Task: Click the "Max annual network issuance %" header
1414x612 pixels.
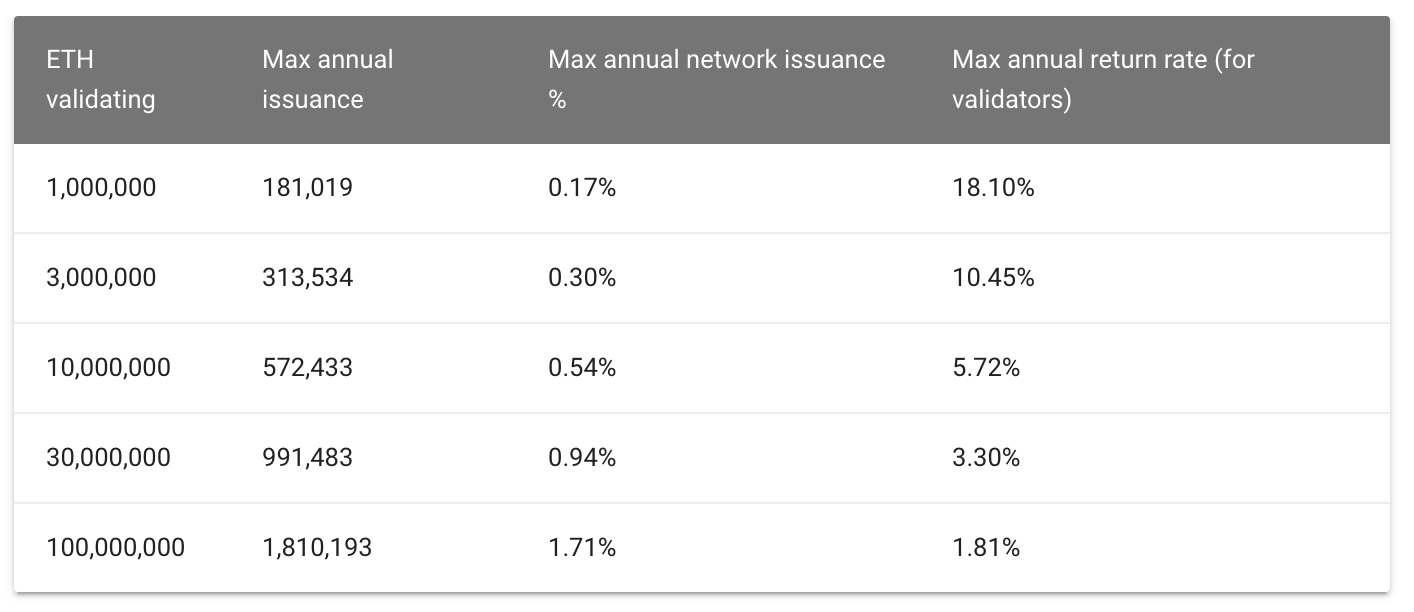Action: click(716, 80)
